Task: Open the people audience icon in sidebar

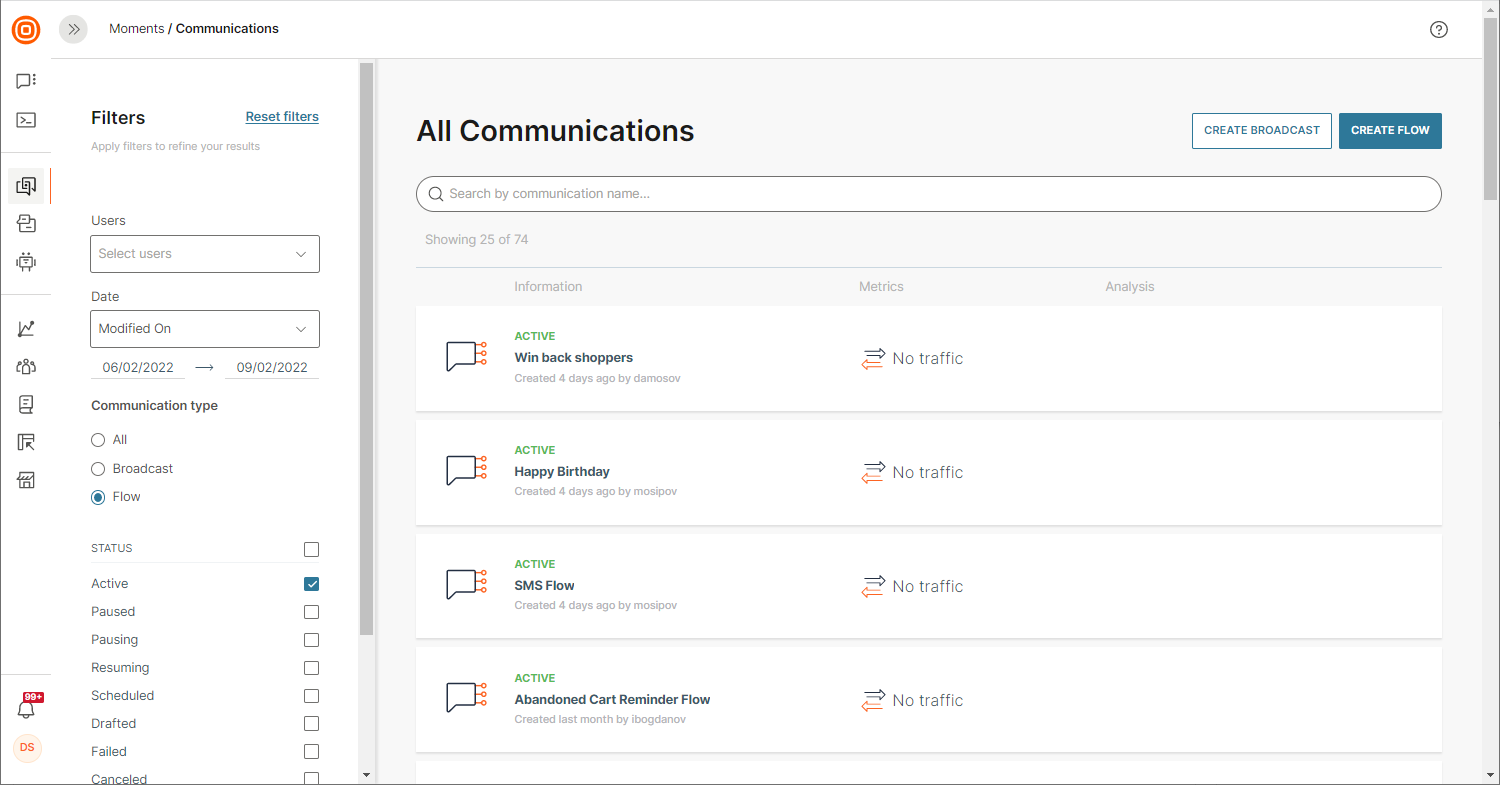Action: point(26,366)
